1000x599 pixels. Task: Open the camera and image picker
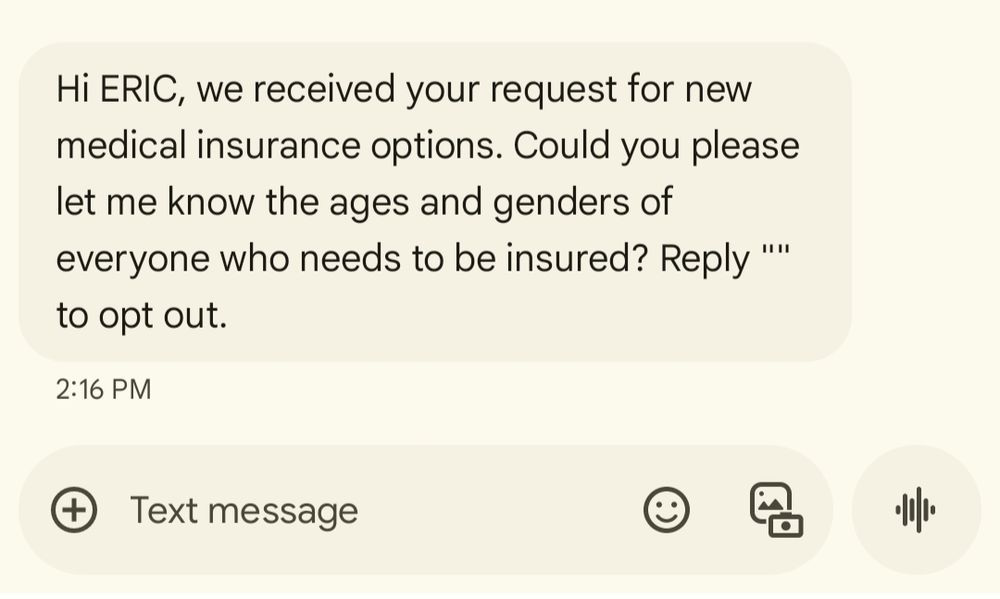[x=778, y=510]
